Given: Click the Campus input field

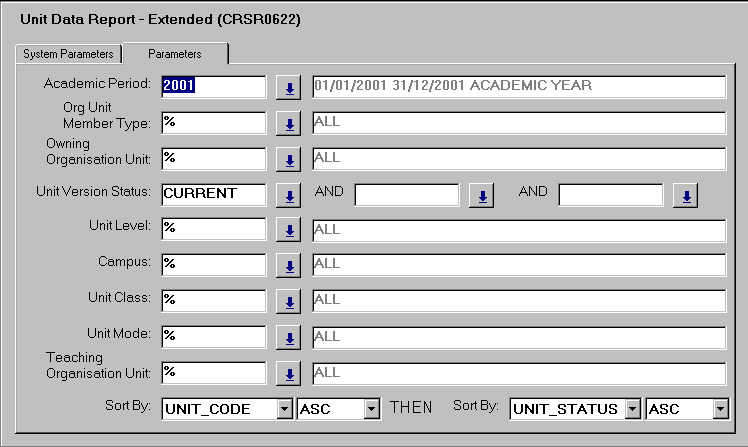Looking at the screenshot, I should click(x=212, y=265).
